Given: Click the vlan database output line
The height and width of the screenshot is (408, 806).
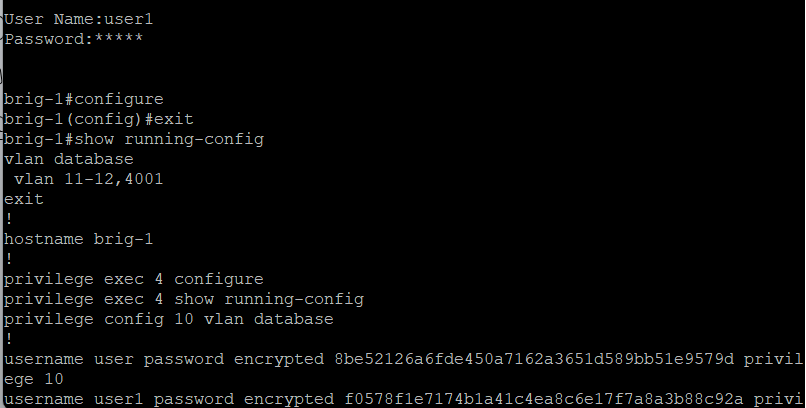Looking at the screenshot, I should [69, 159].
